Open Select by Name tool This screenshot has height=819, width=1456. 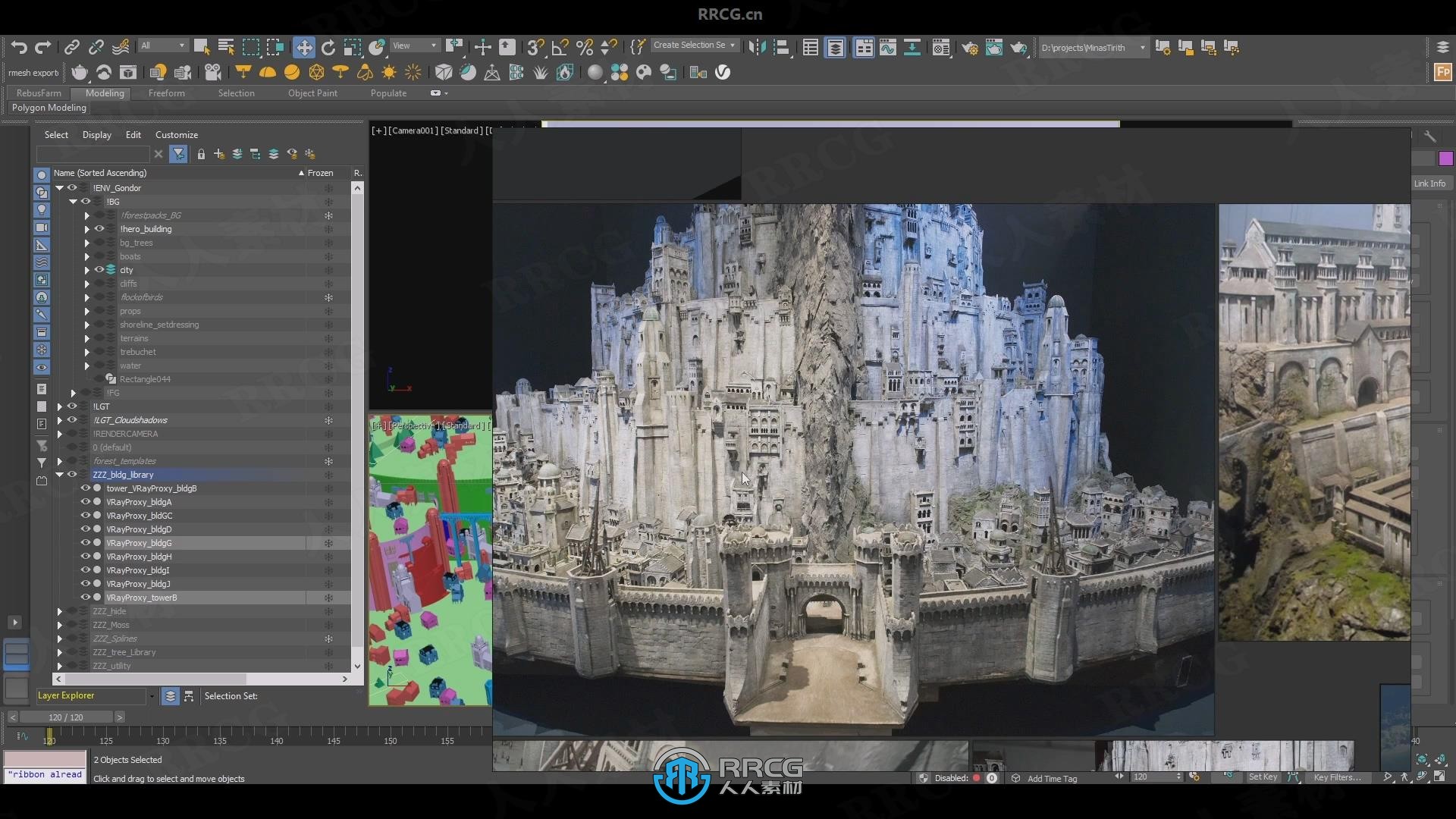[x=226, y=47]
